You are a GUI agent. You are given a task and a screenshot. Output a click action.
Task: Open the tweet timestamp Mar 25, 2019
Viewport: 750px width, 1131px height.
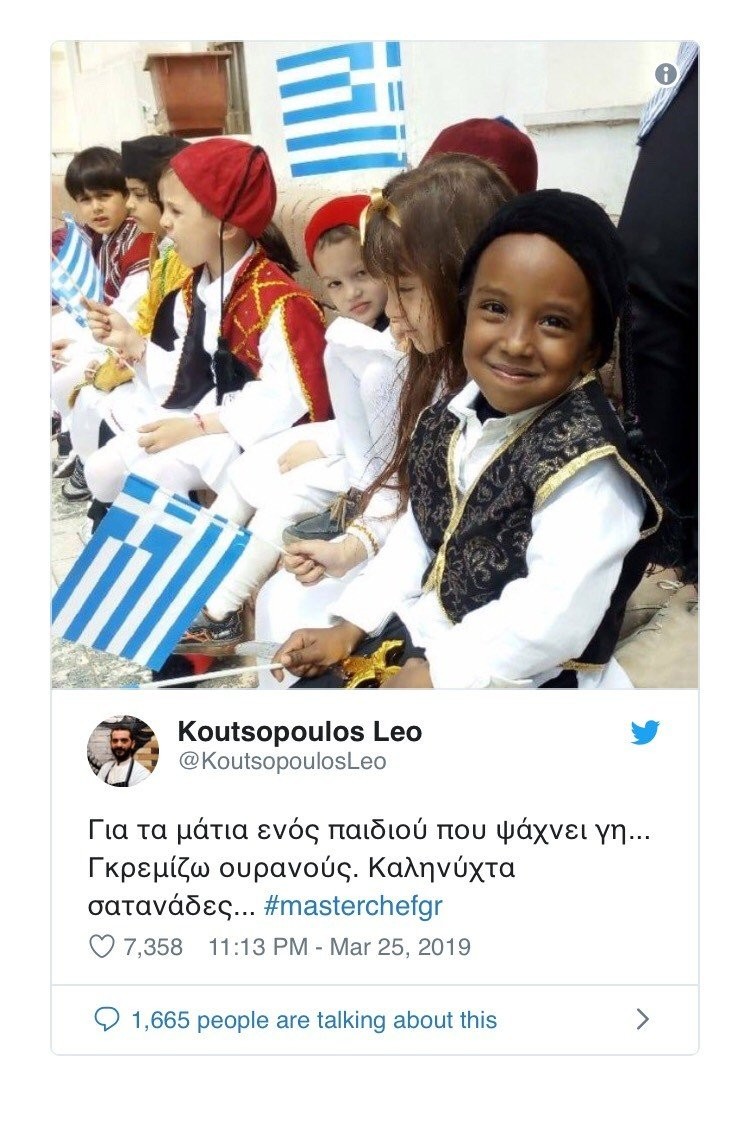400,946
